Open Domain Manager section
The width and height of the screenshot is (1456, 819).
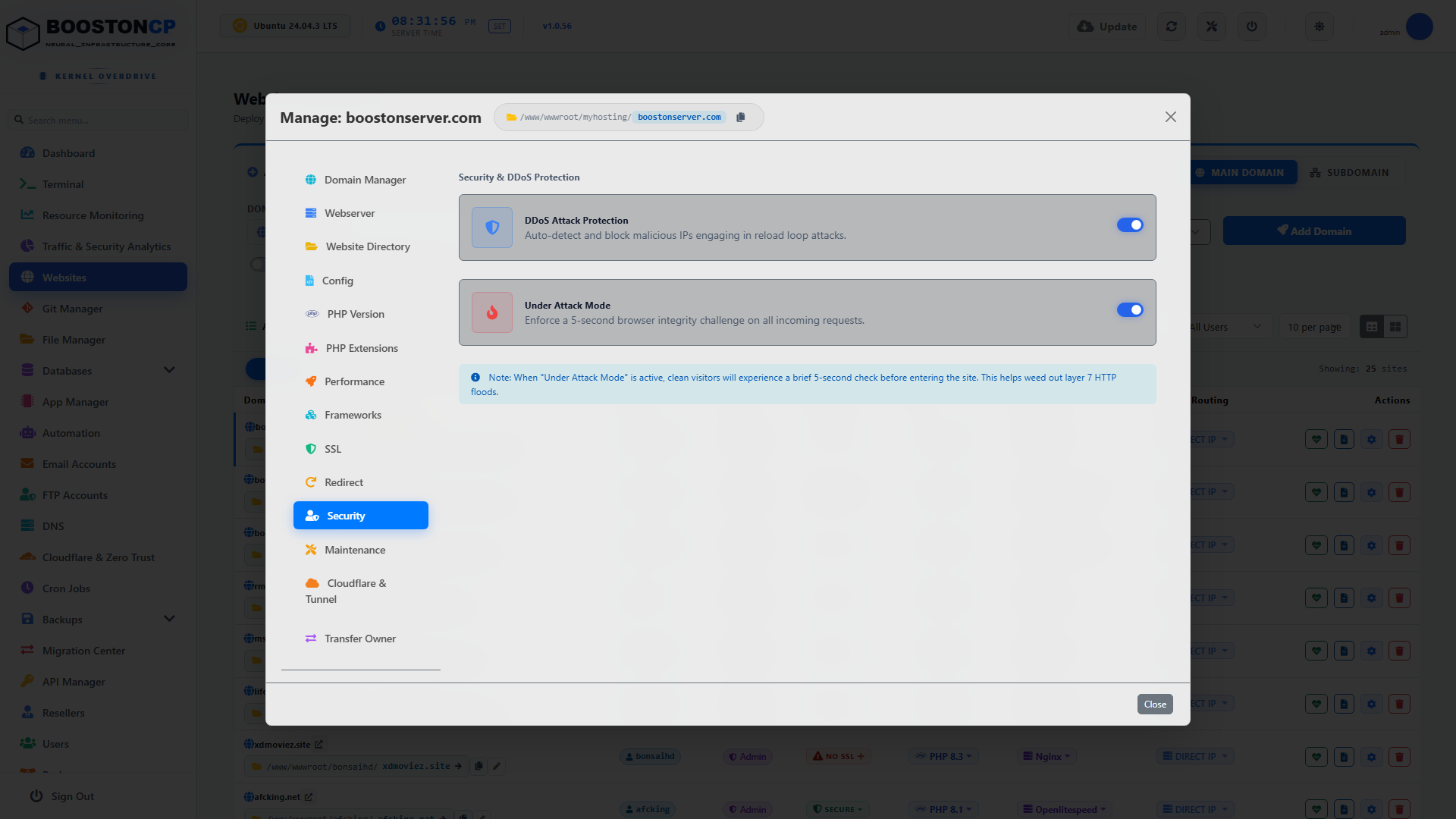[361, 180]
